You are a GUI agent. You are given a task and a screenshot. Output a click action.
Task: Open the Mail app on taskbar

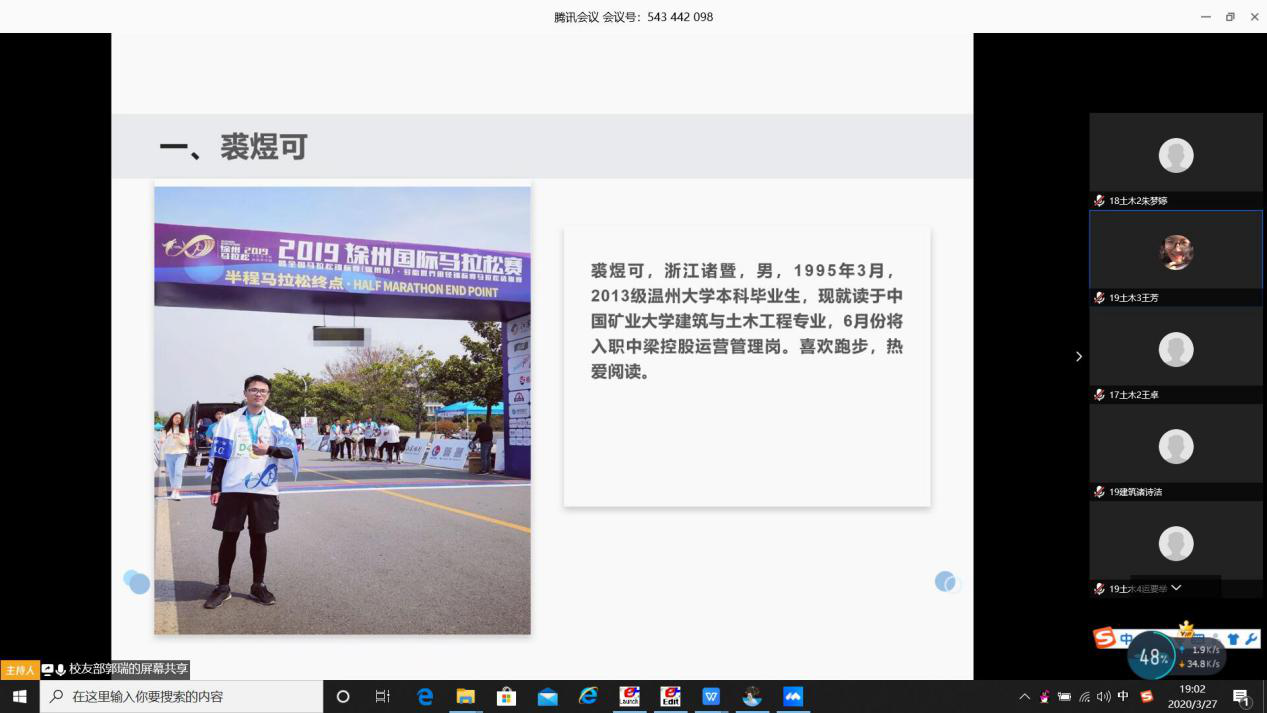click(x=547, y=696)
